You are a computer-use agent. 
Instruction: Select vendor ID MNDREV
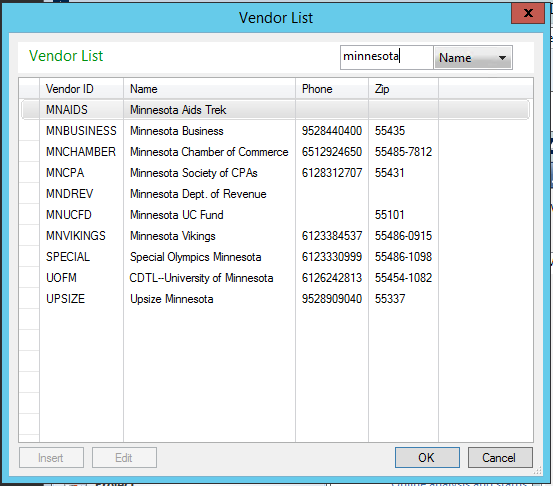coord(69,194)
